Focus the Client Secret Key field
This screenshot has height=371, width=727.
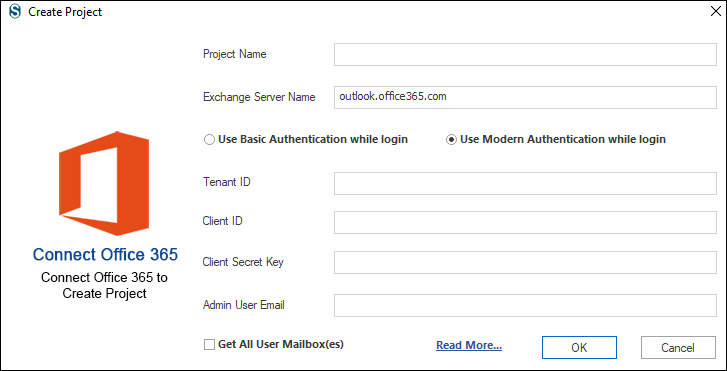coord(525,262)
